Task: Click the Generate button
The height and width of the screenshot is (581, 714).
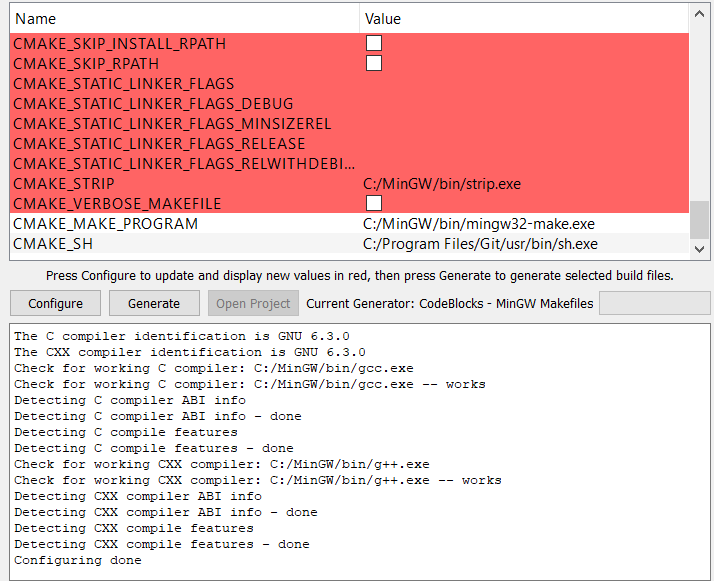Action: click(x=154, y=303)
